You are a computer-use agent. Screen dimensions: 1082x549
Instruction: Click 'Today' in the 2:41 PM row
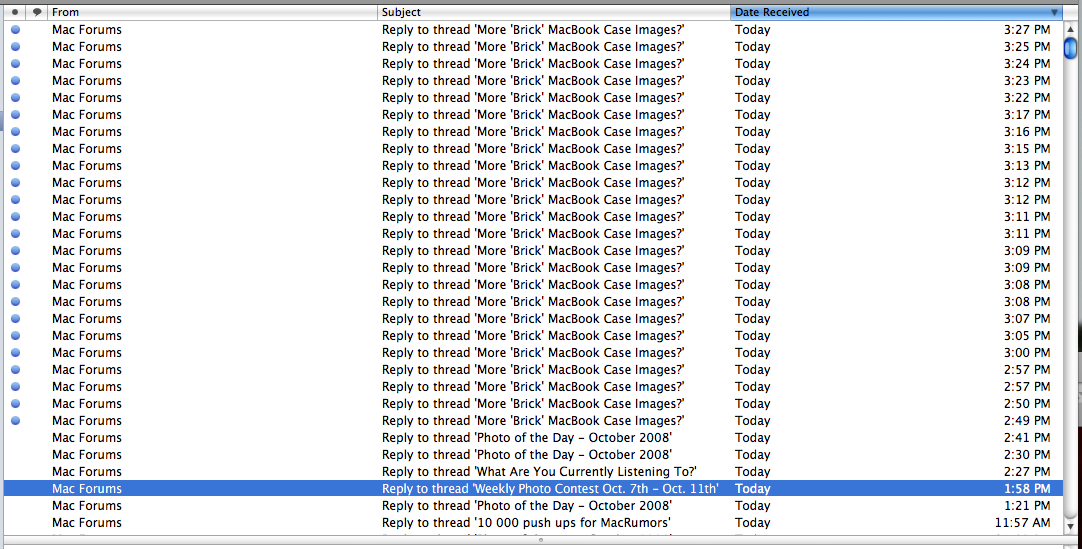pyautogui.click(x=752, y=438)
